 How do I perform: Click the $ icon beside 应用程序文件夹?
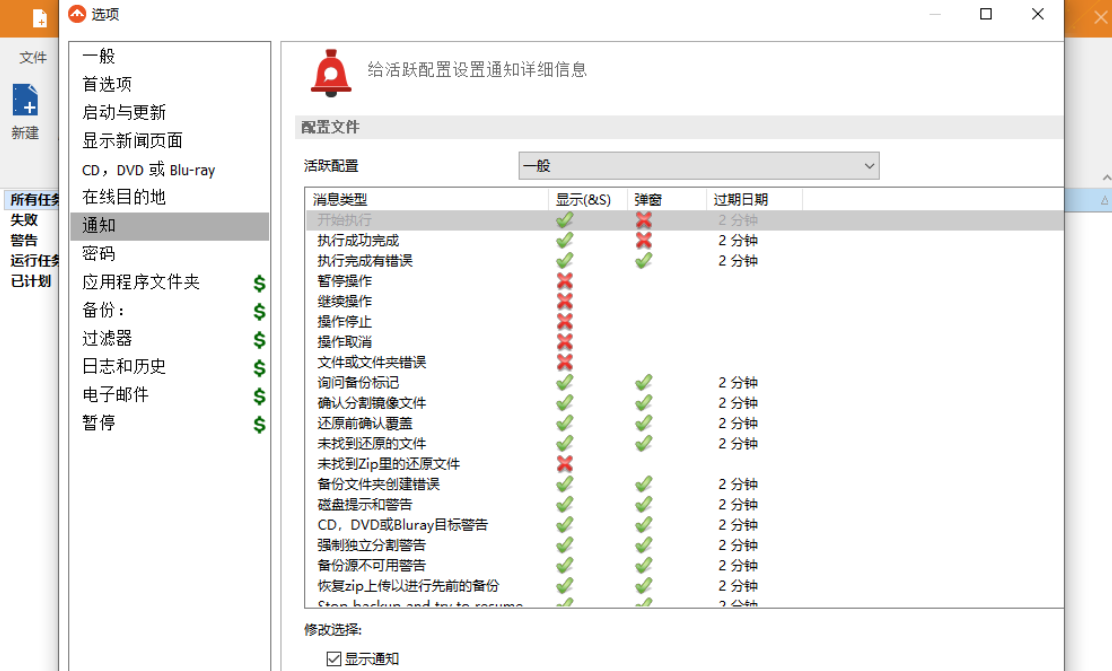point(258,282)
